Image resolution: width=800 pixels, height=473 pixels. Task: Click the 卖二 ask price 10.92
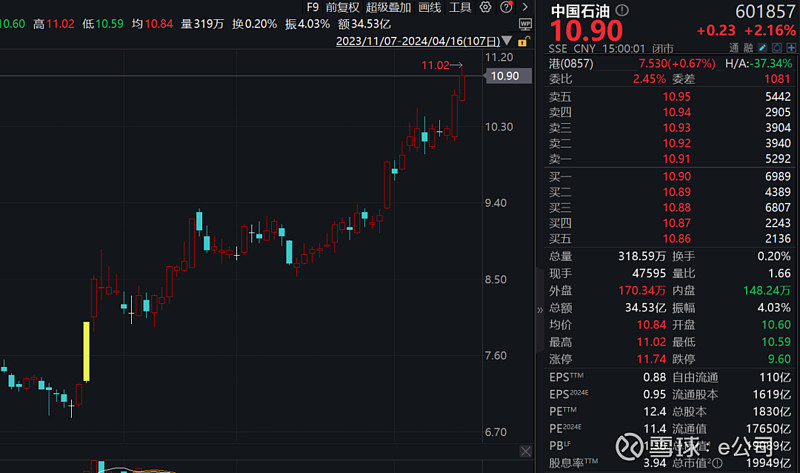[x=677, y=143]
